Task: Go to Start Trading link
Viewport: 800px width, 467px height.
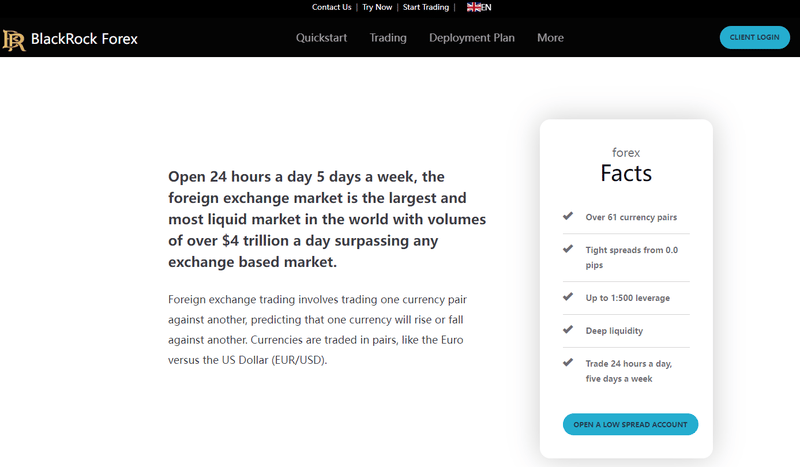Action: tap(426, 7)
